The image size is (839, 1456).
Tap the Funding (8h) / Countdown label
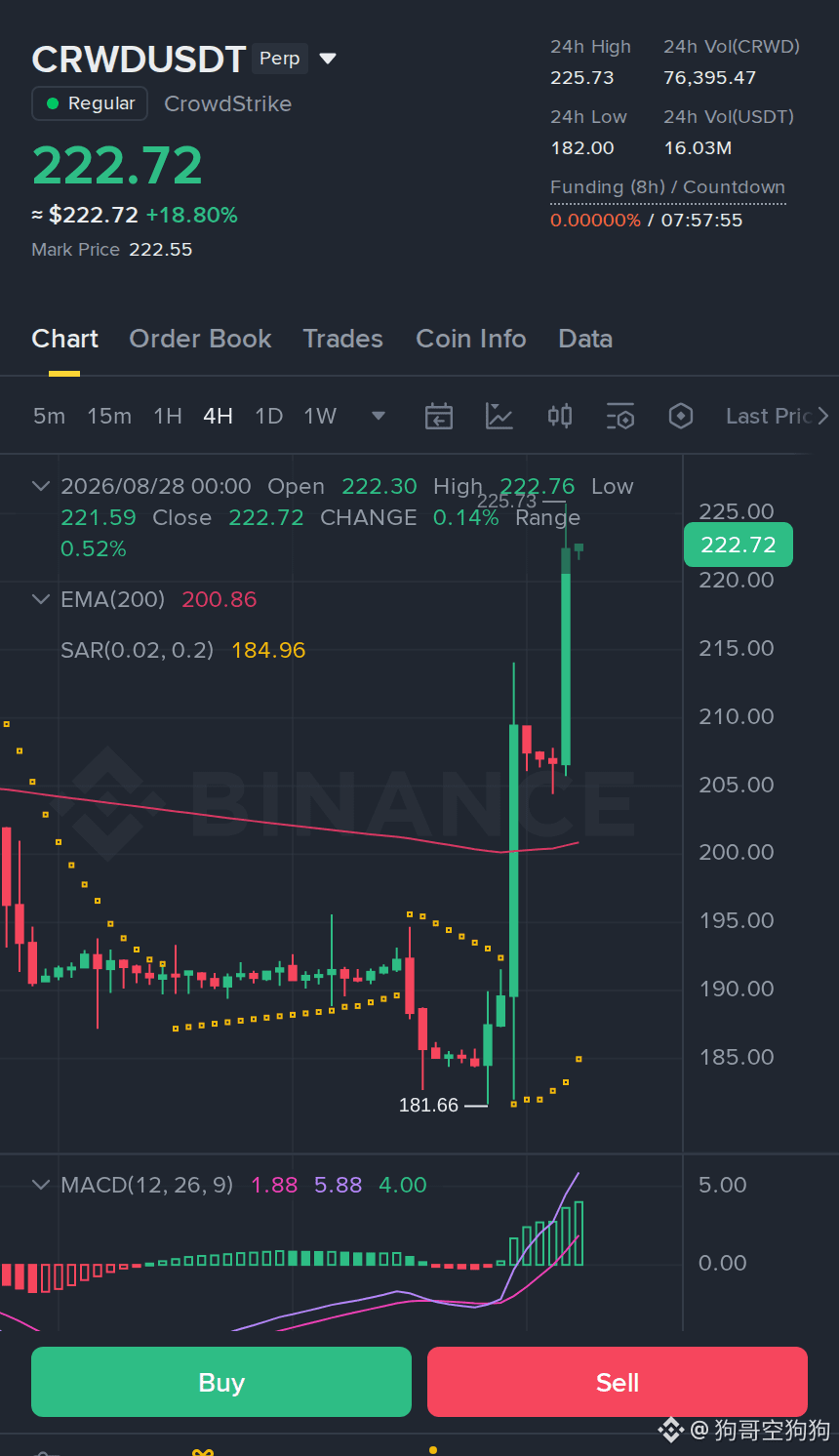pyautogui.click(x=667, y=187)
